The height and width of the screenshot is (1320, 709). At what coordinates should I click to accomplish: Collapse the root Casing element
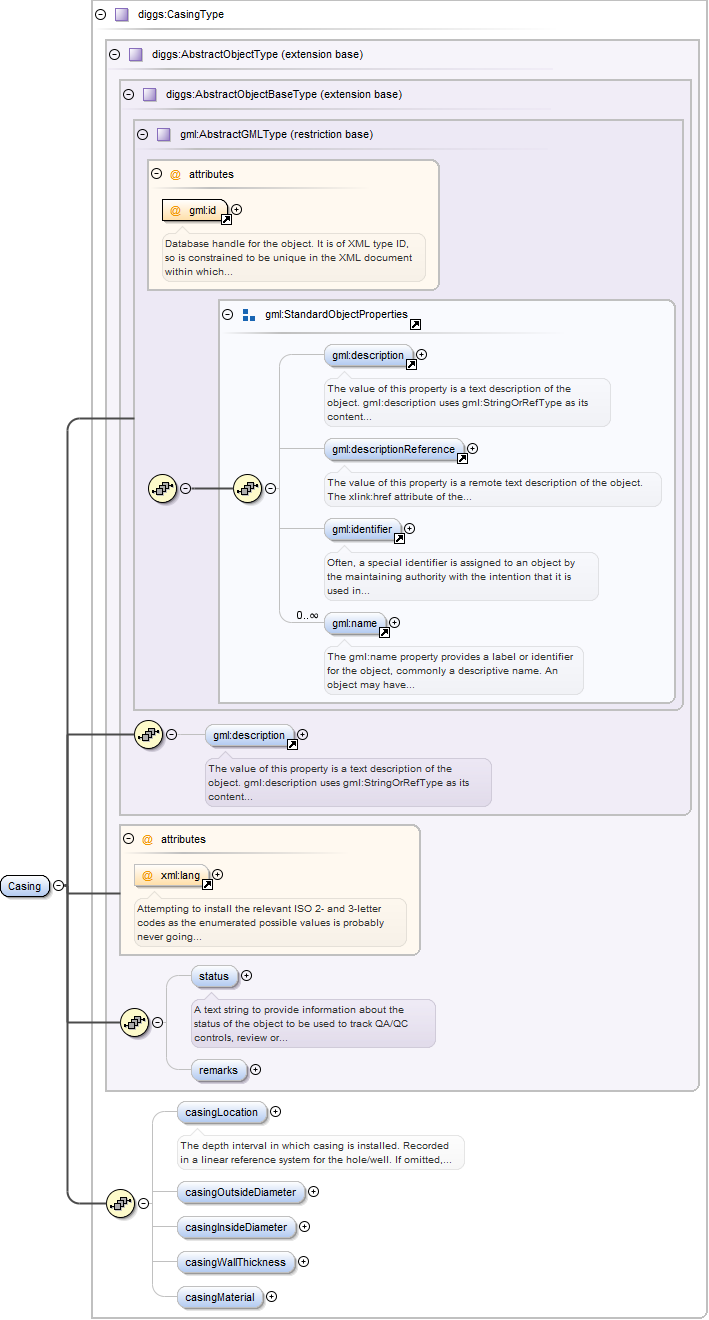[59, 885]
